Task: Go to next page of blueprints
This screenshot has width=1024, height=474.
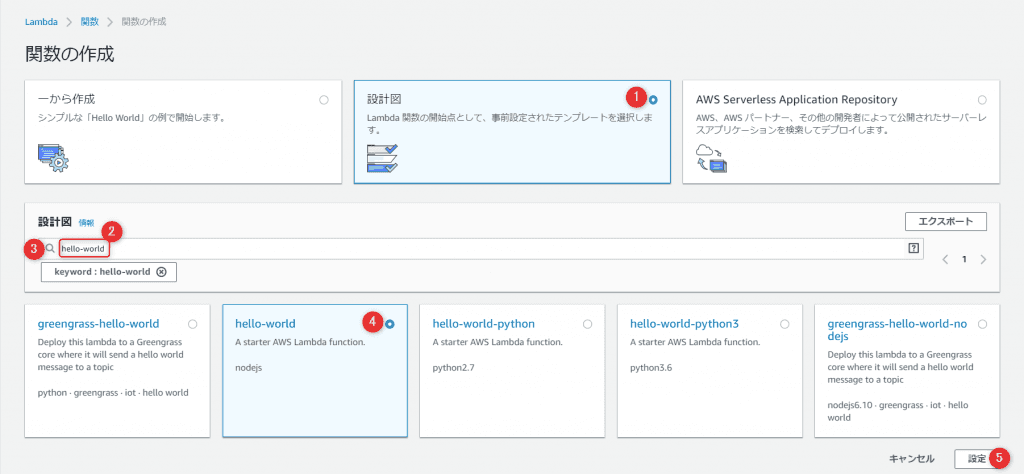Action: click(x=983, y=259)
